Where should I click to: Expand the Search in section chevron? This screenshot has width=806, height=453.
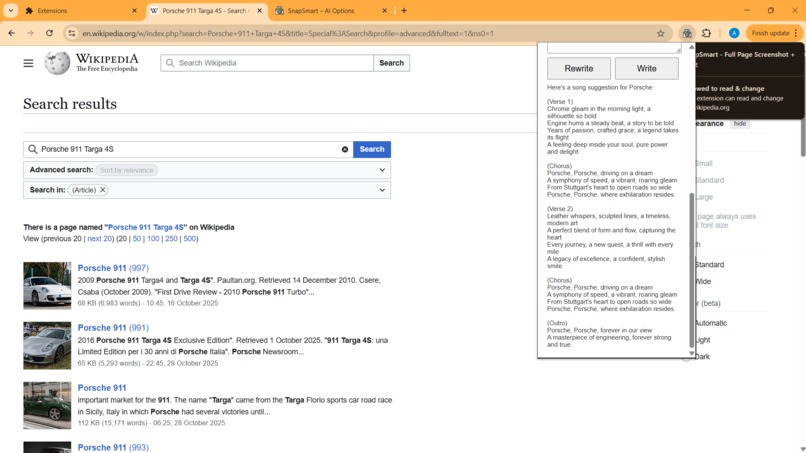(x=382, y=190)
